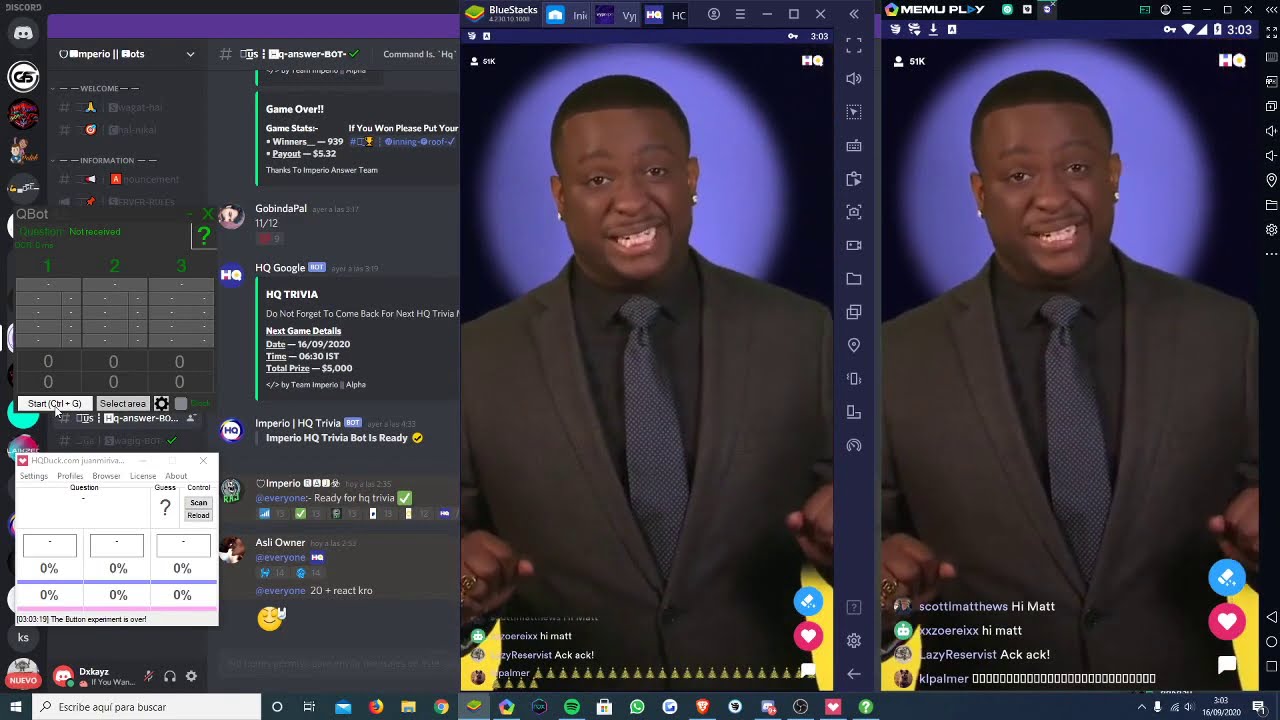Viewport: 1280px width, 720px height.
Task: Click the BlueStacks sidebar volume speaker icon
Action: (854, 79)
